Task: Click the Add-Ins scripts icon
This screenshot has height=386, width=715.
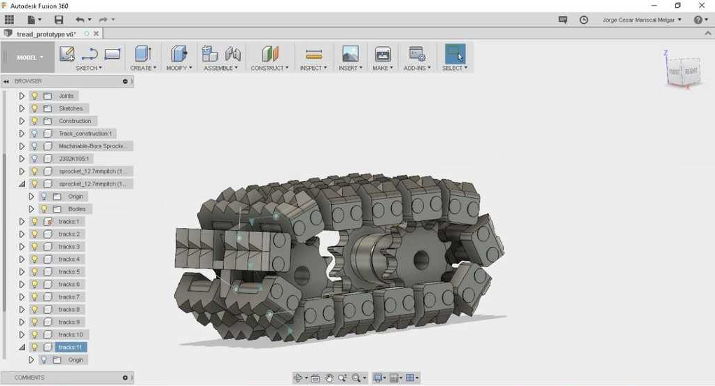Action: (x=417, y=54)
